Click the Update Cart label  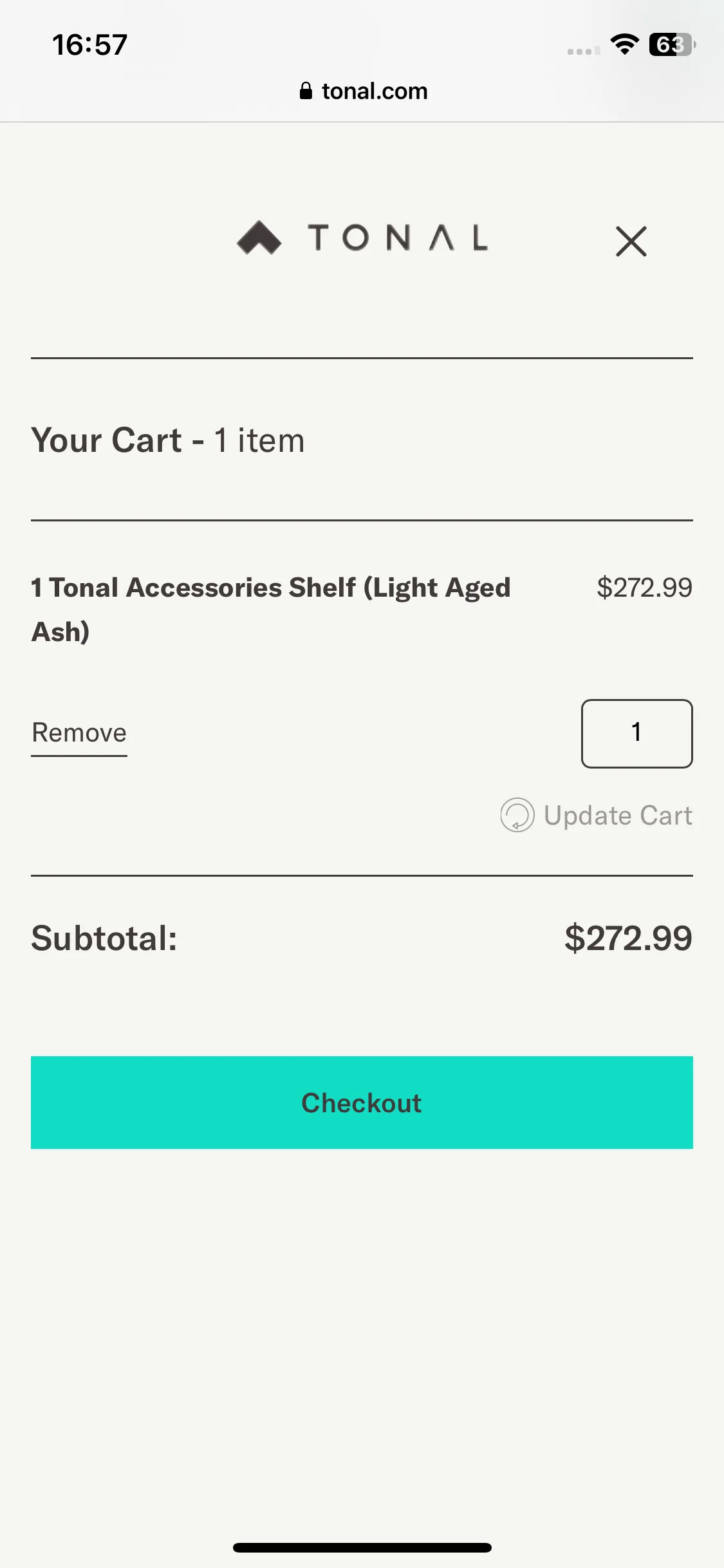click(x=618, y=816)
